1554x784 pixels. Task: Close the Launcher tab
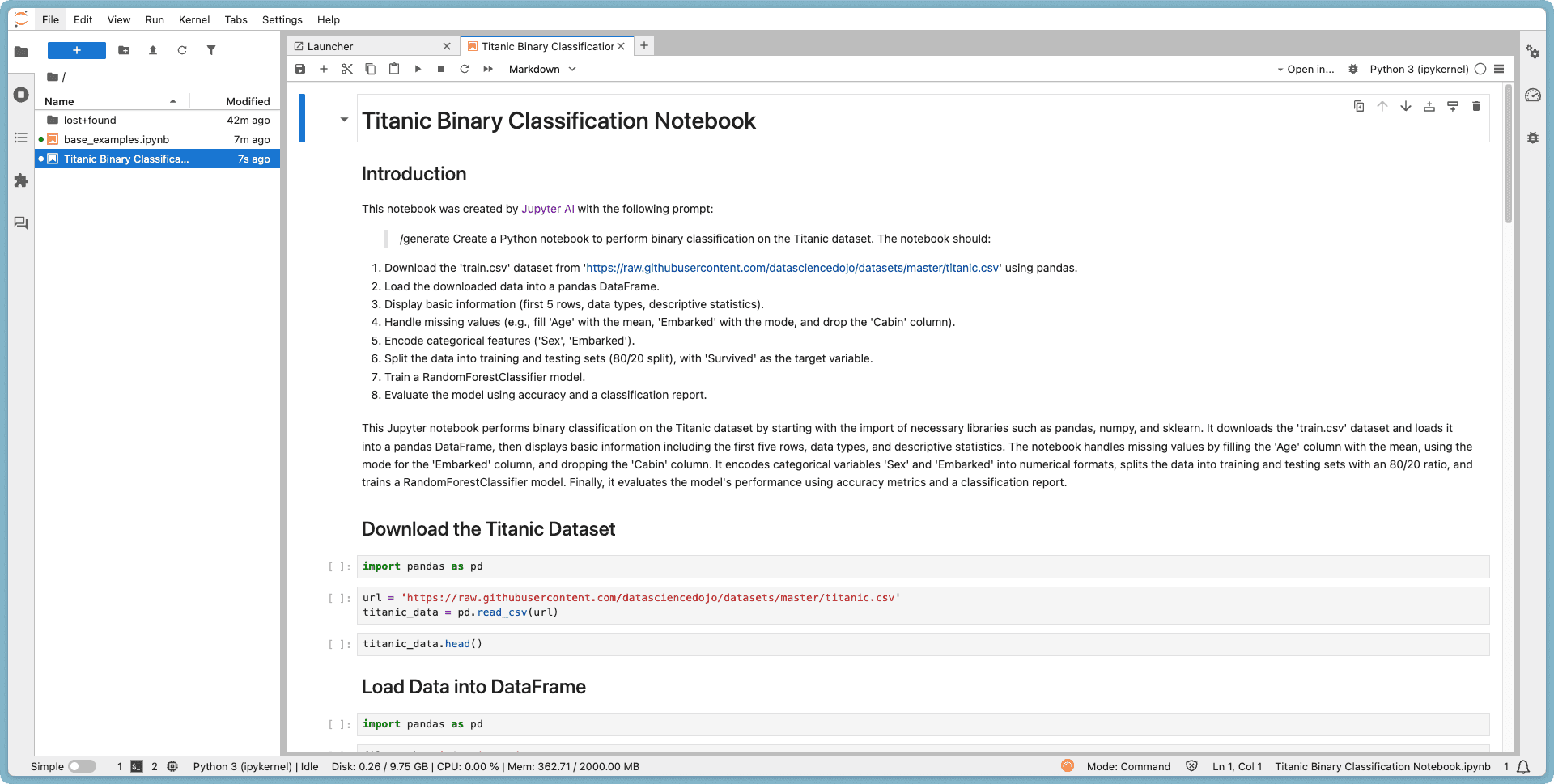pyautogui.click(x=447, y=46)
